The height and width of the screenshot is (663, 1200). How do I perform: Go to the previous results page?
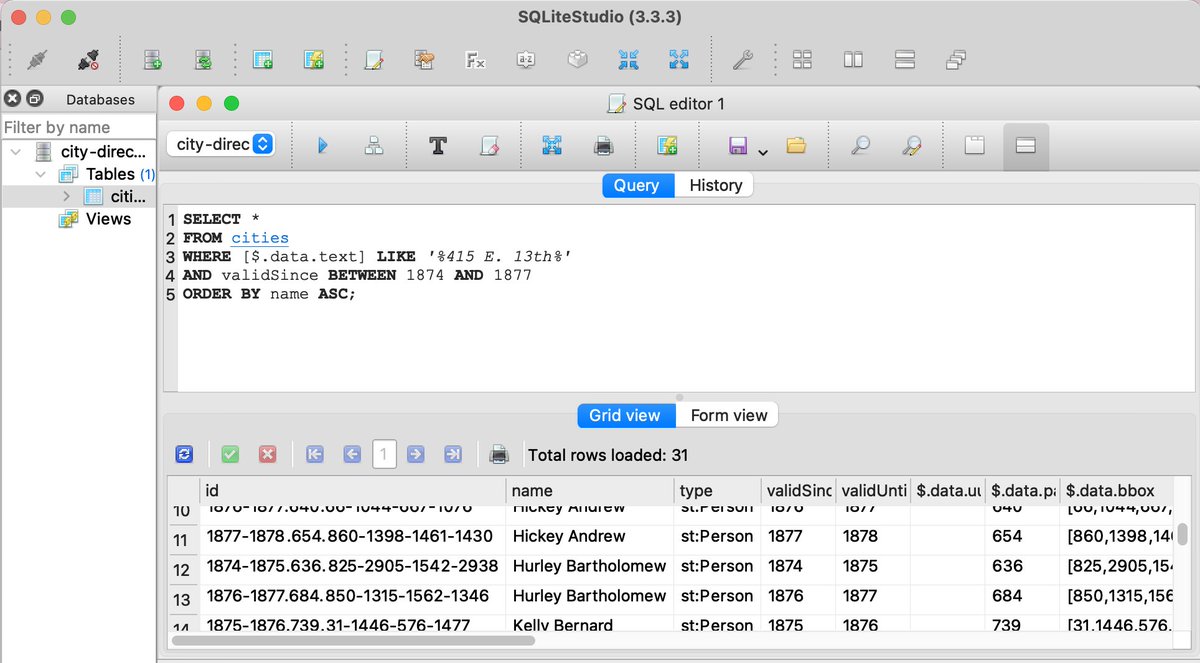351,454
